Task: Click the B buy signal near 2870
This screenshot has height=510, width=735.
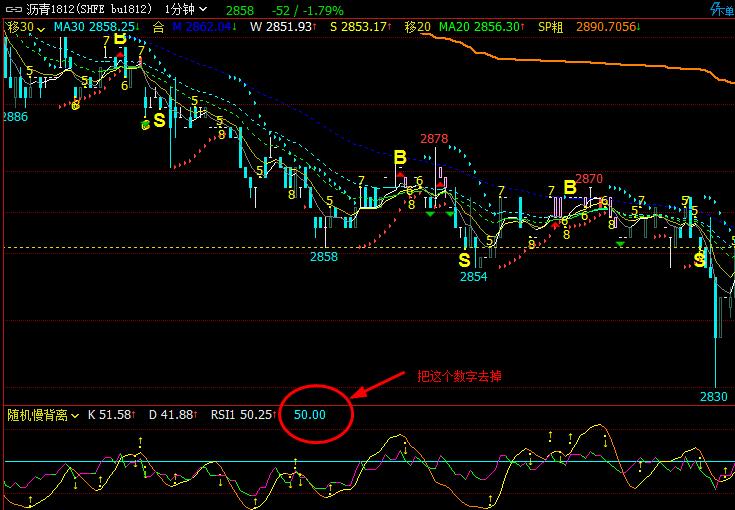Action: point(570,188)
